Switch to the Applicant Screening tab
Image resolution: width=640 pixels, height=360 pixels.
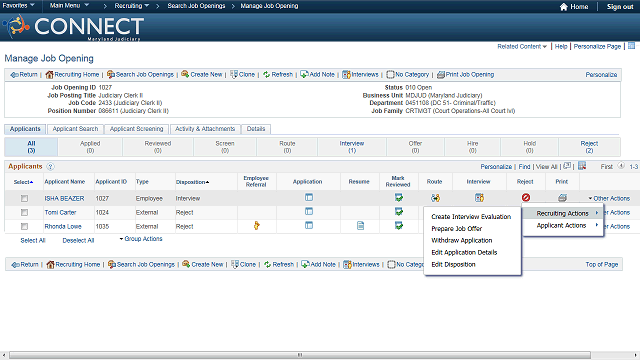(136, 129)
